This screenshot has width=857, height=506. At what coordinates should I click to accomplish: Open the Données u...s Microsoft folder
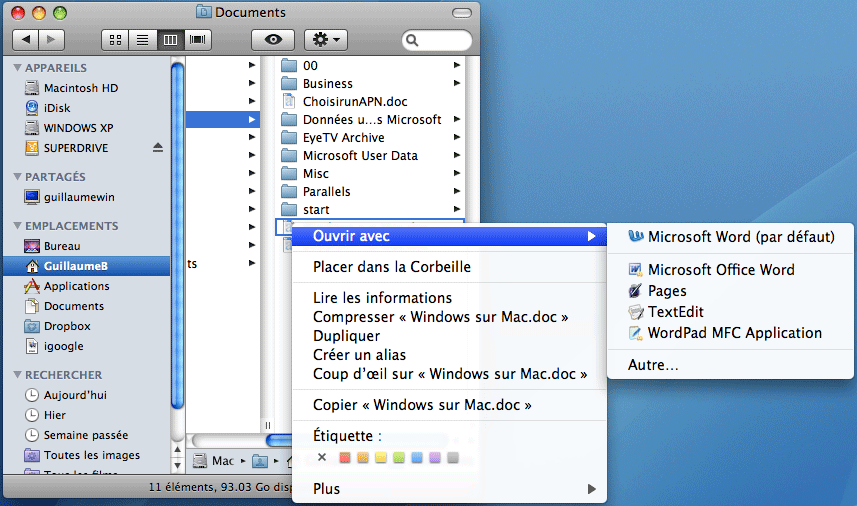pos(372,120)
